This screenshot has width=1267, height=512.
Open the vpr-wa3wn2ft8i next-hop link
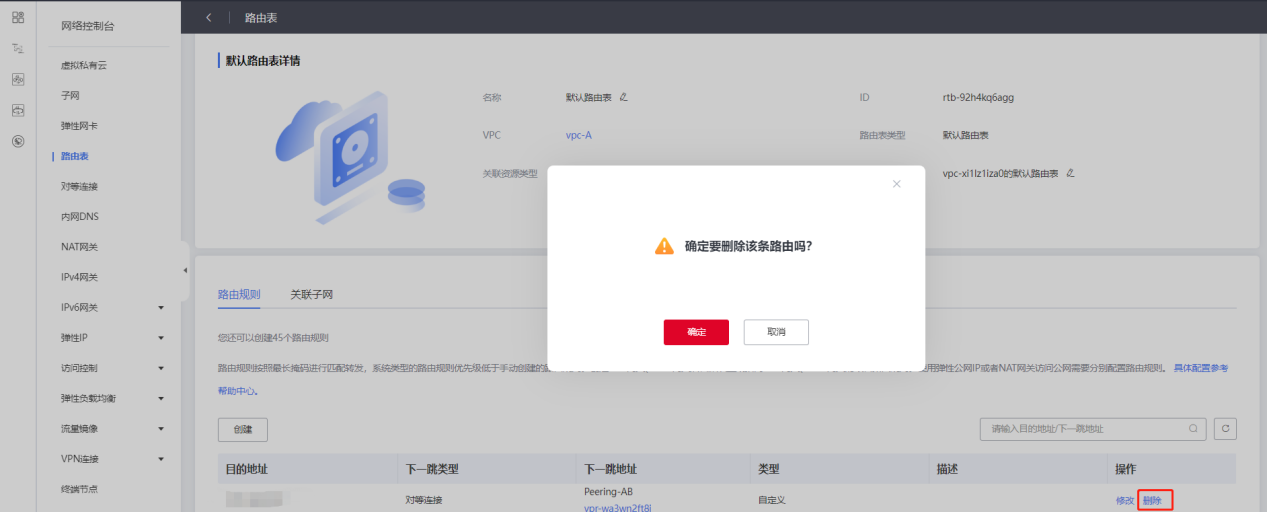(618, 507)
